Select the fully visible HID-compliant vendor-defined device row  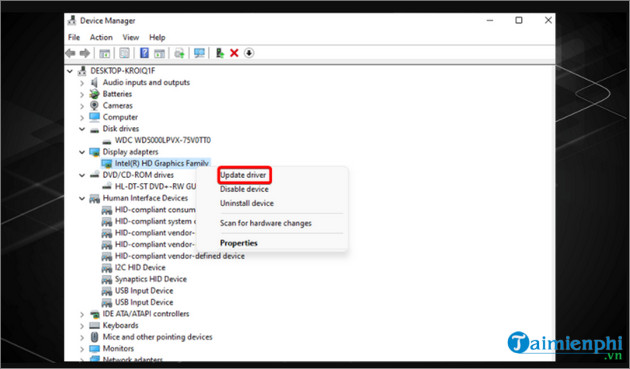[x=180, y=256]
